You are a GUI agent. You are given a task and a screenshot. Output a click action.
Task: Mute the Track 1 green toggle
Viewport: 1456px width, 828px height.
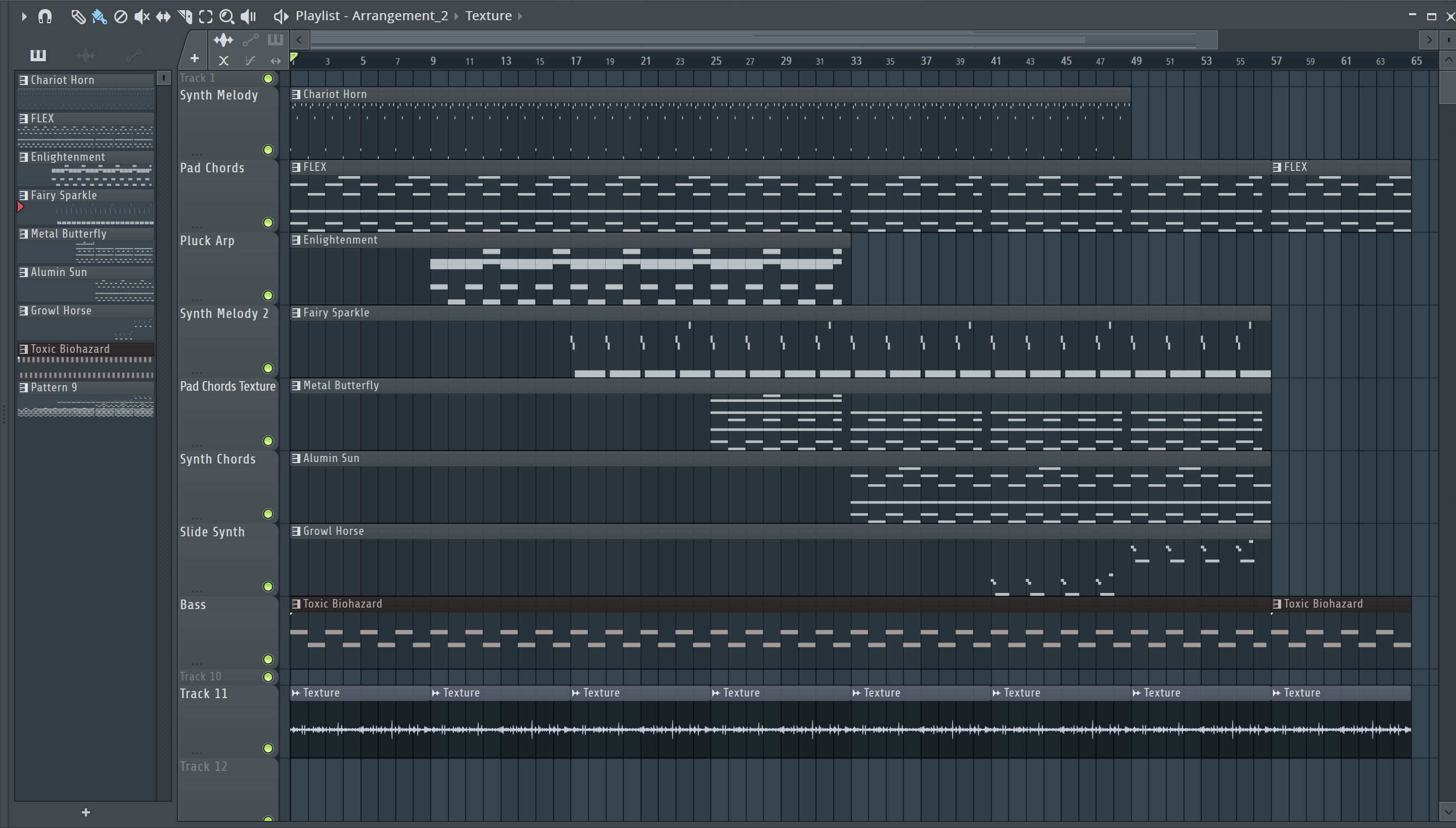pos(268,78)
